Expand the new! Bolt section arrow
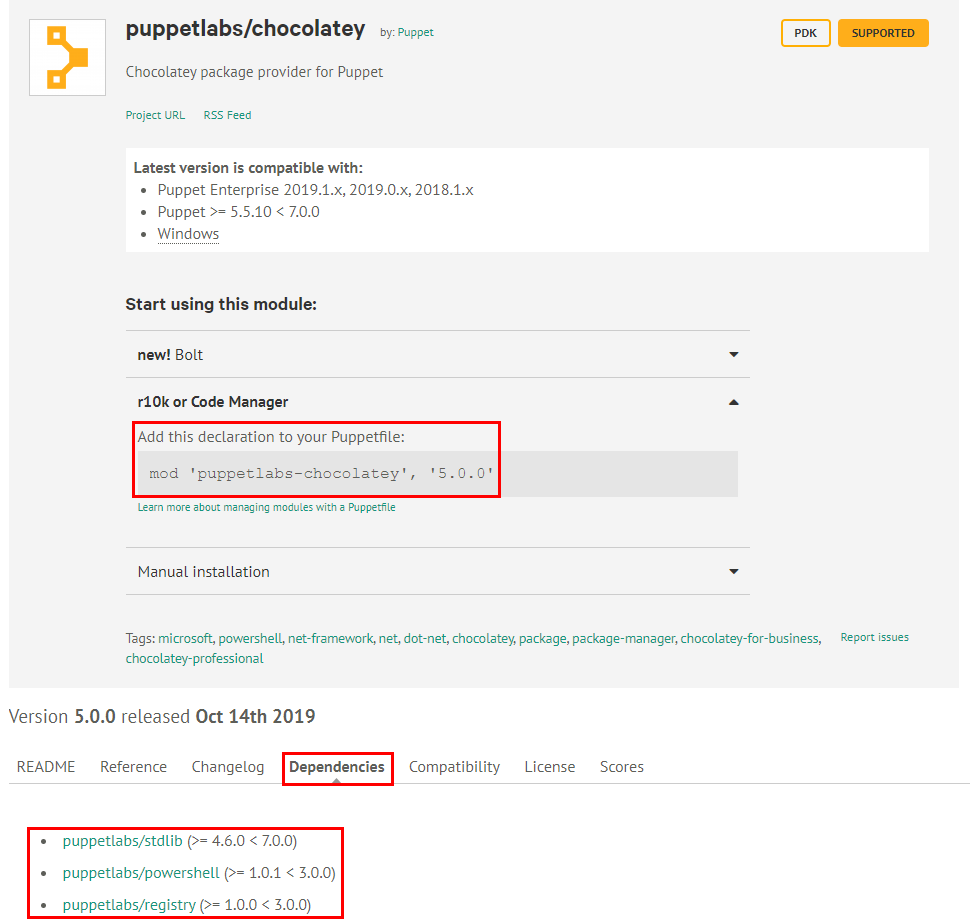 click(734, 355)
